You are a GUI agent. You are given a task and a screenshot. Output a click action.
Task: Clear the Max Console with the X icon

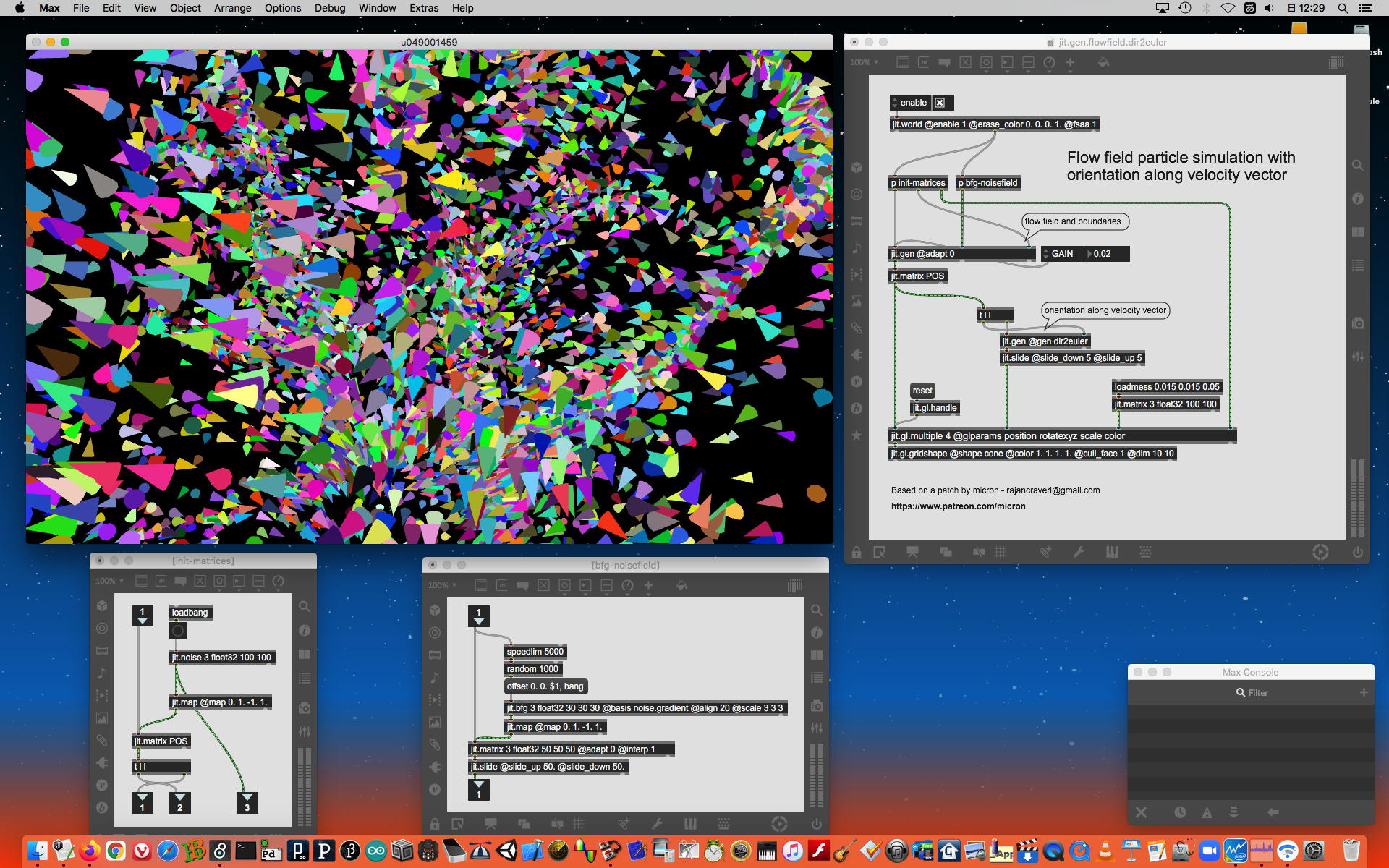pyautogui.click(x=1141, y=812)
